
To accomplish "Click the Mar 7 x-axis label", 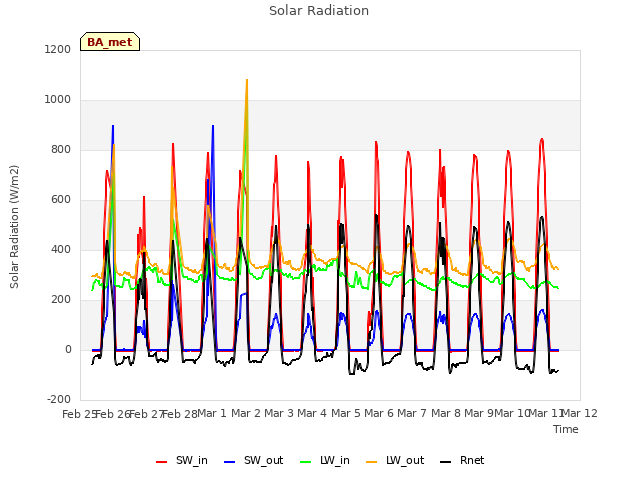I will point(412,413).
